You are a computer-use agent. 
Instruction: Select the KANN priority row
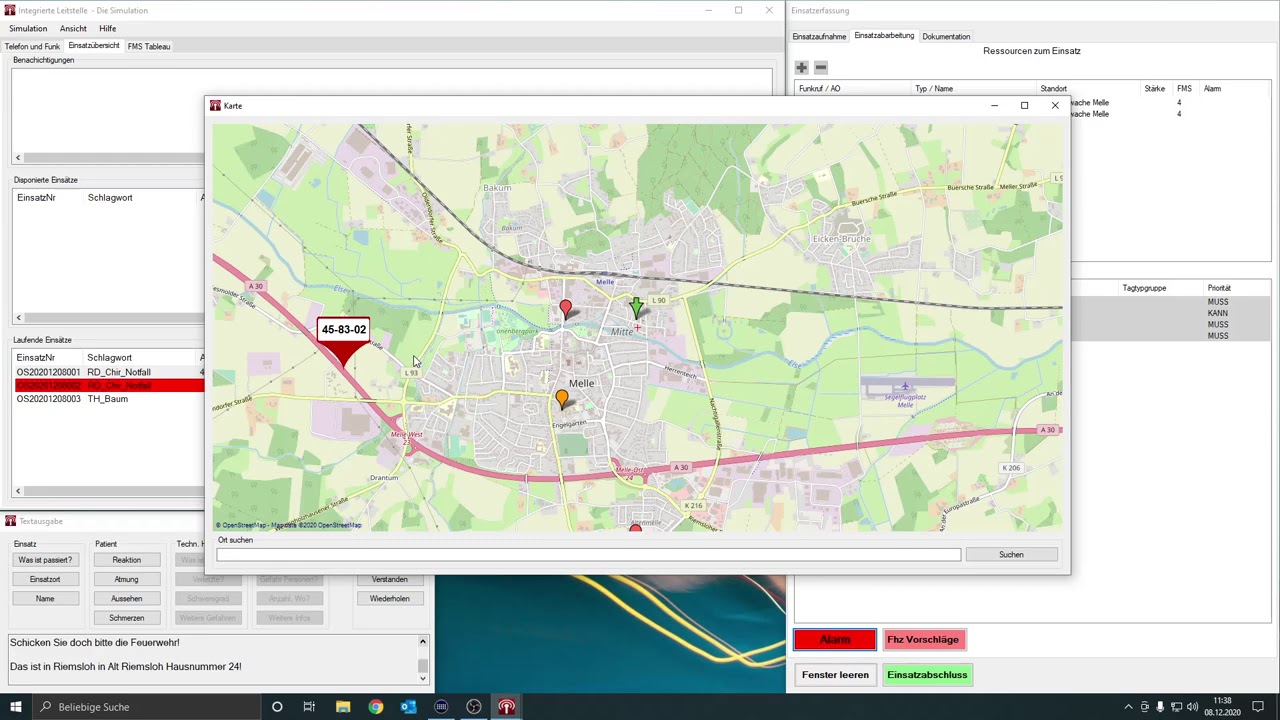[1171, 313]
